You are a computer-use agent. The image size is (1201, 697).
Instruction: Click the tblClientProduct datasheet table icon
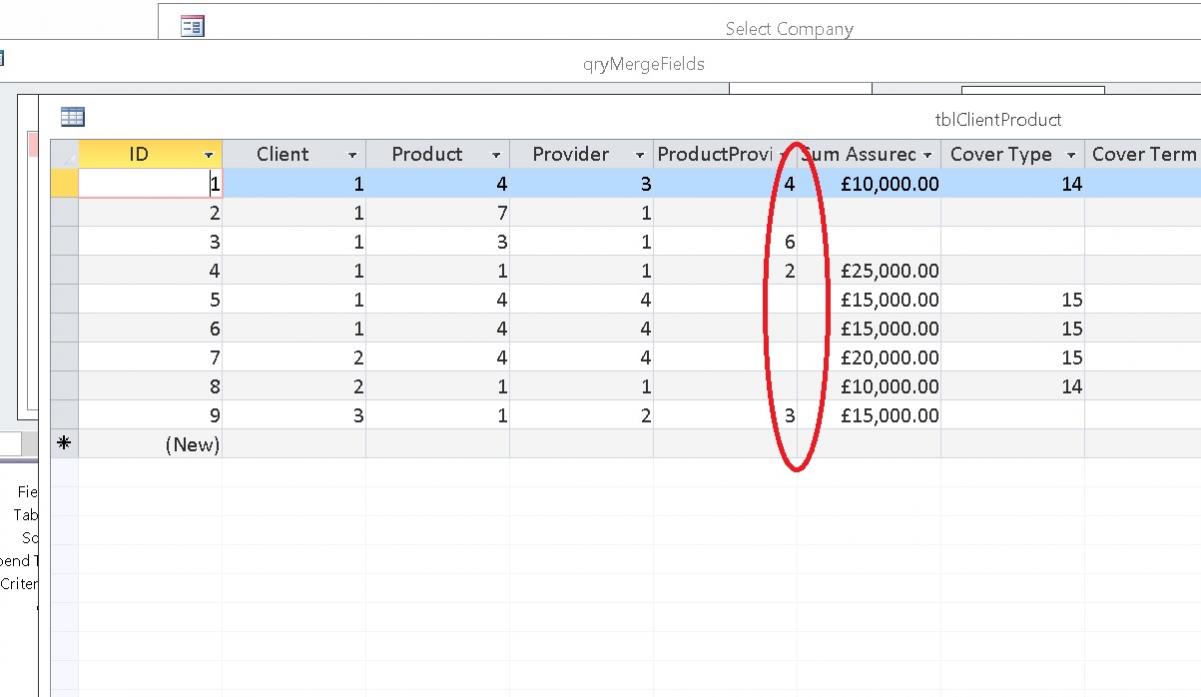point(72,117)
